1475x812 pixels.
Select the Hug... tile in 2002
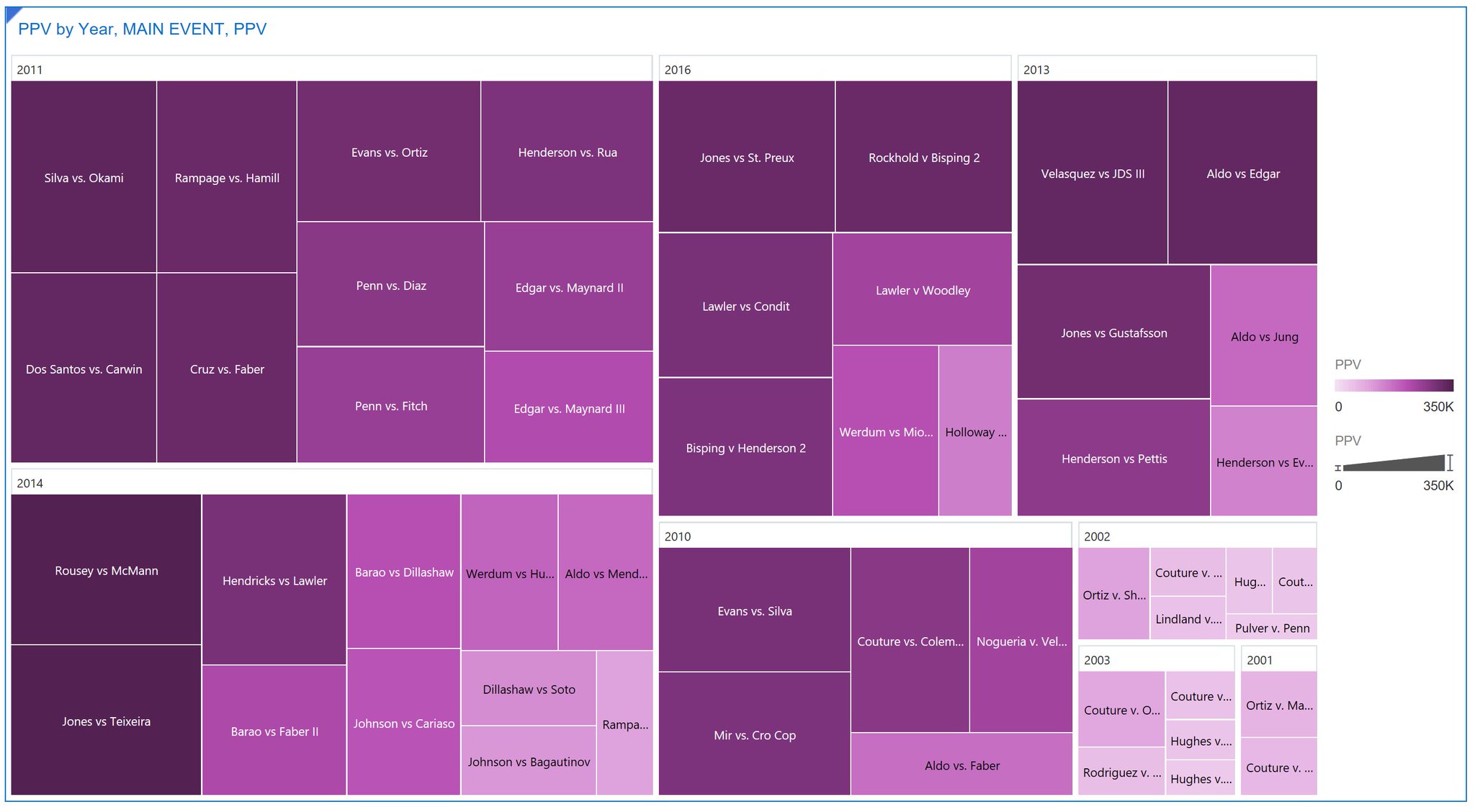click(1250, 580)
